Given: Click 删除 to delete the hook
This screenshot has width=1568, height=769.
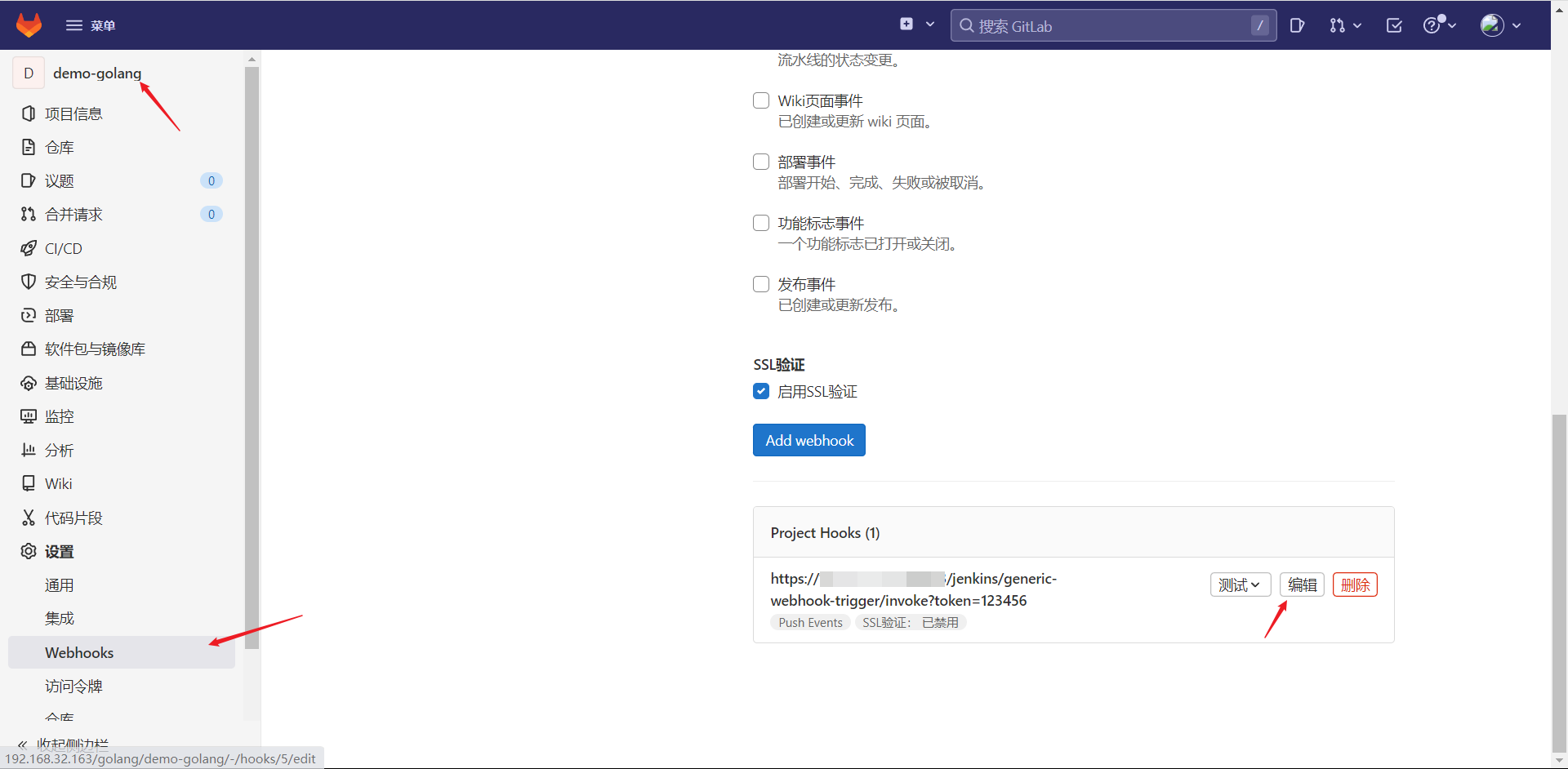Looking at the screenshot, I should tap(1355, 585).
